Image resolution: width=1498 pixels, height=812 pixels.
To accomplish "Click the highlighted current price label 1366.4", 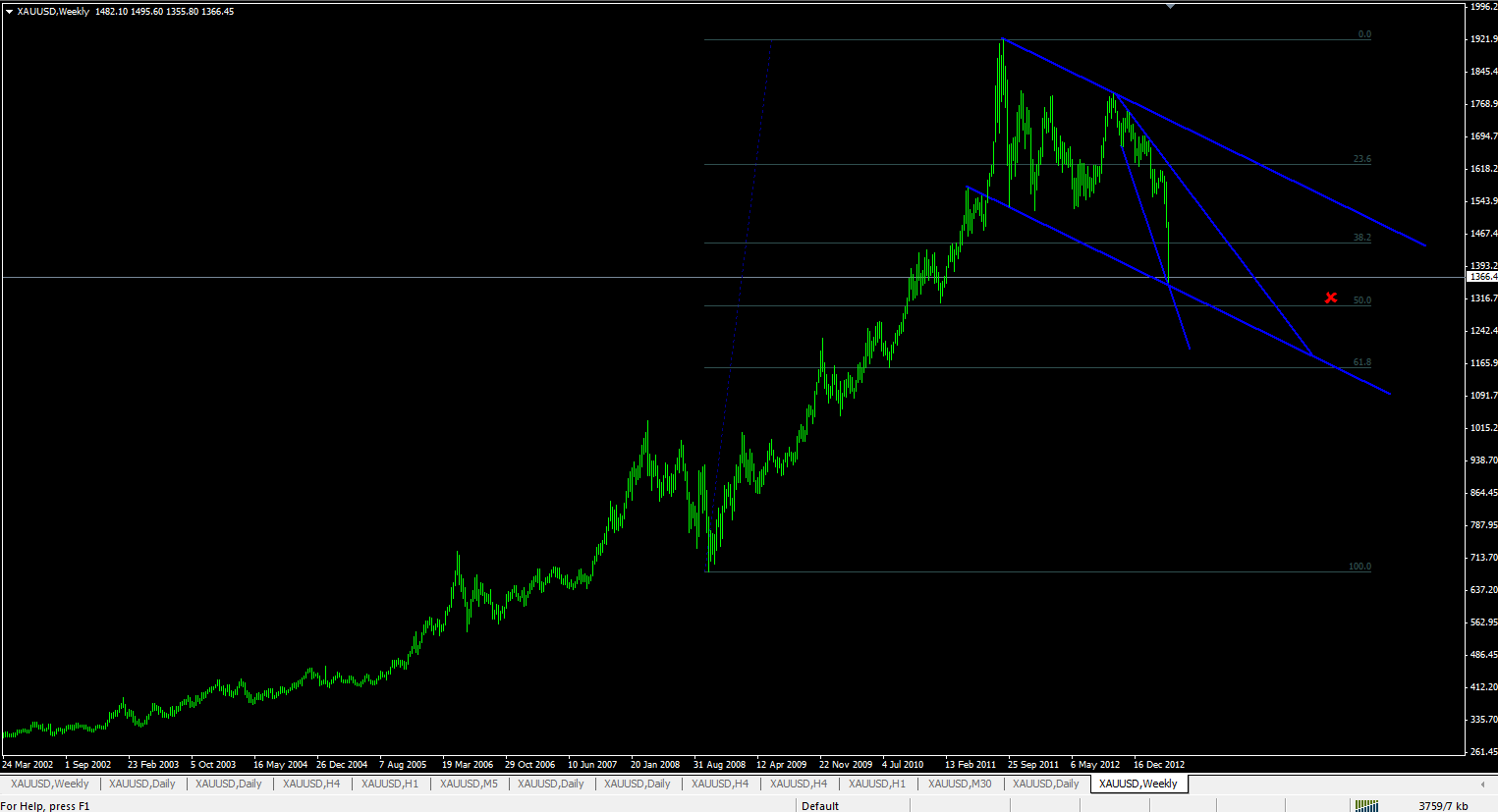I will pos(1482,277).
